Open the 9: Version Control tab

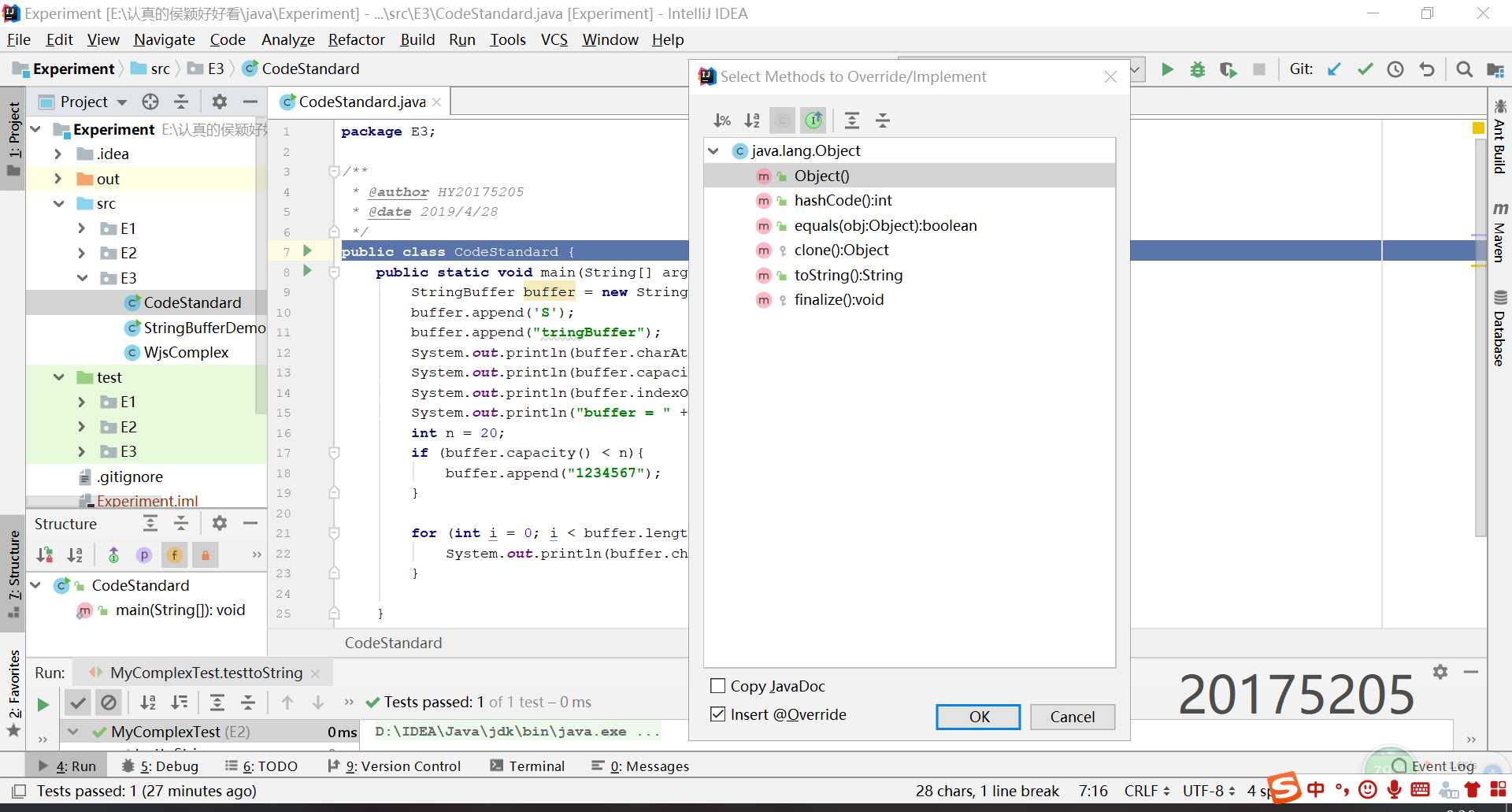click(x=394, y=766)
